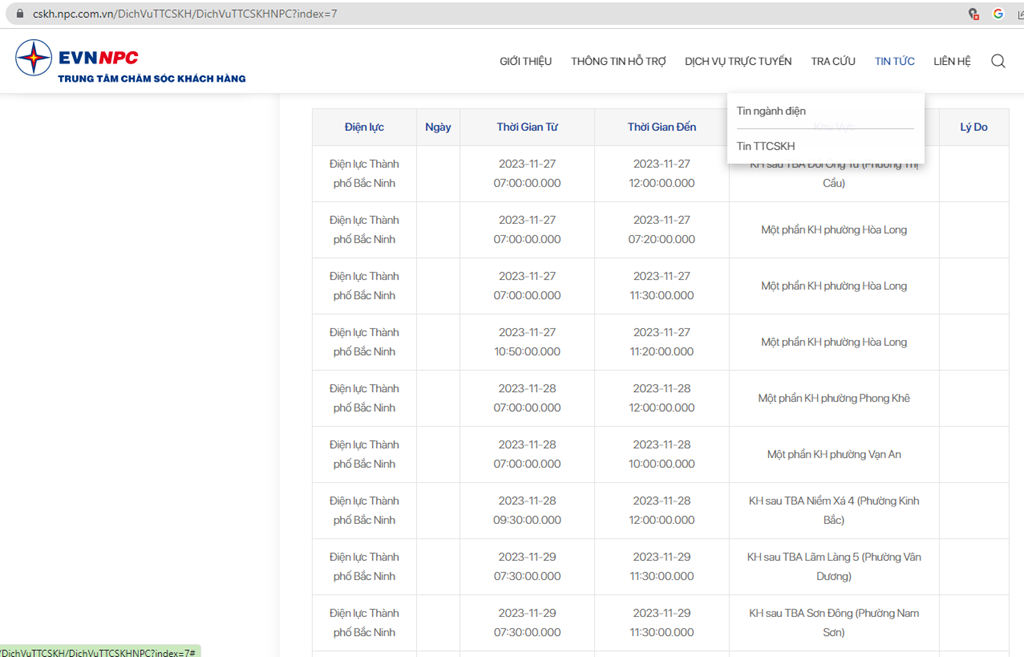Click the browser address bar URL
This screenshot has height=657, width=1024.
point(192,14)
